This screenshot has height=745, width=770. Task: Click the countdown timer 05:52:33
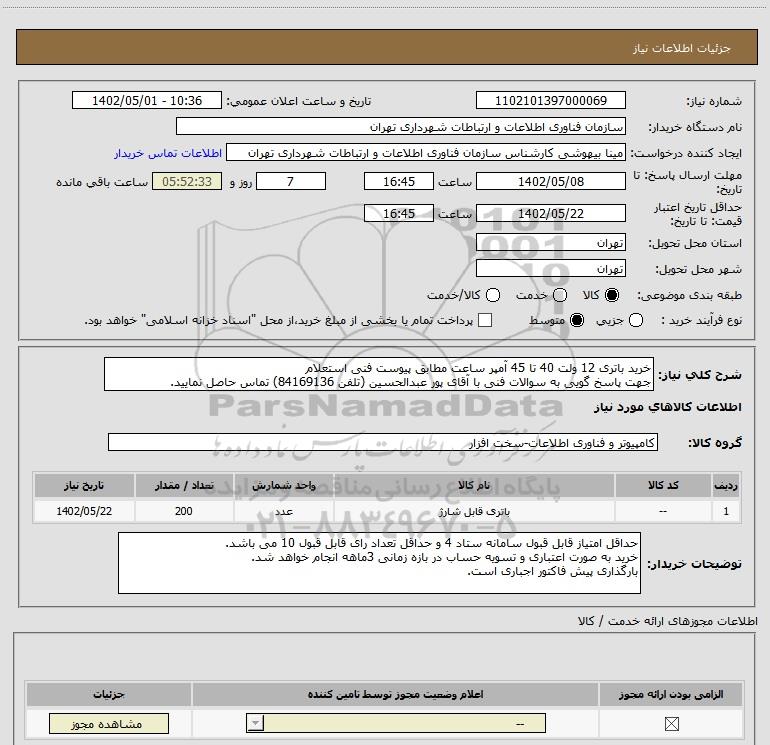(187, 181)
